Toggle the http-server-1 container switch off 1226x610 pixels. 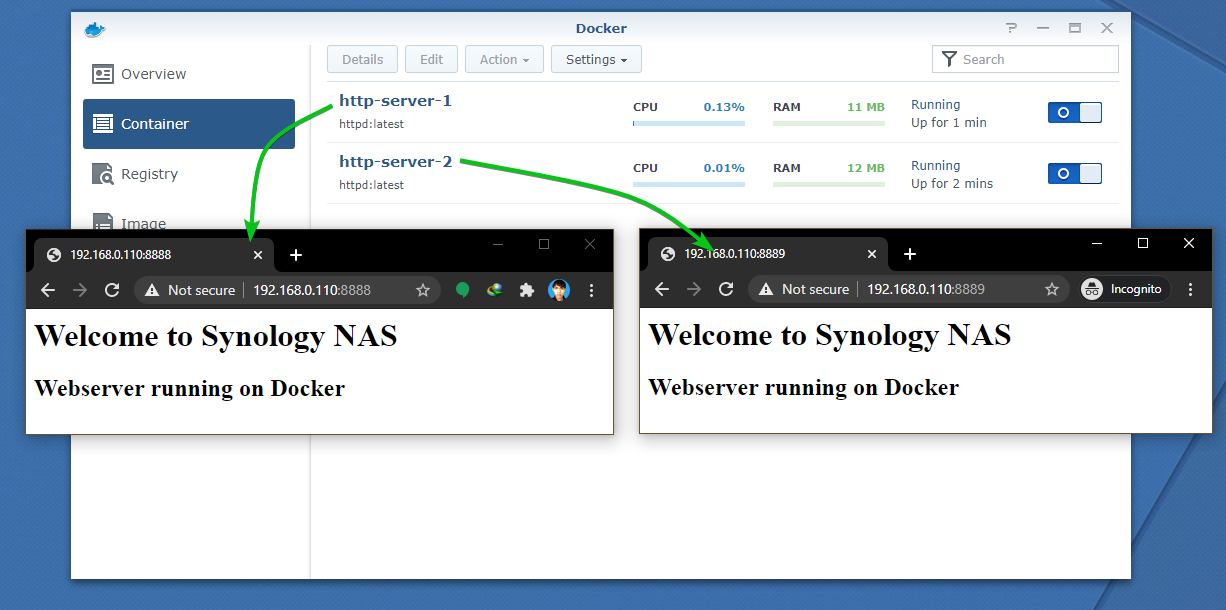(x=1074, y=113)
